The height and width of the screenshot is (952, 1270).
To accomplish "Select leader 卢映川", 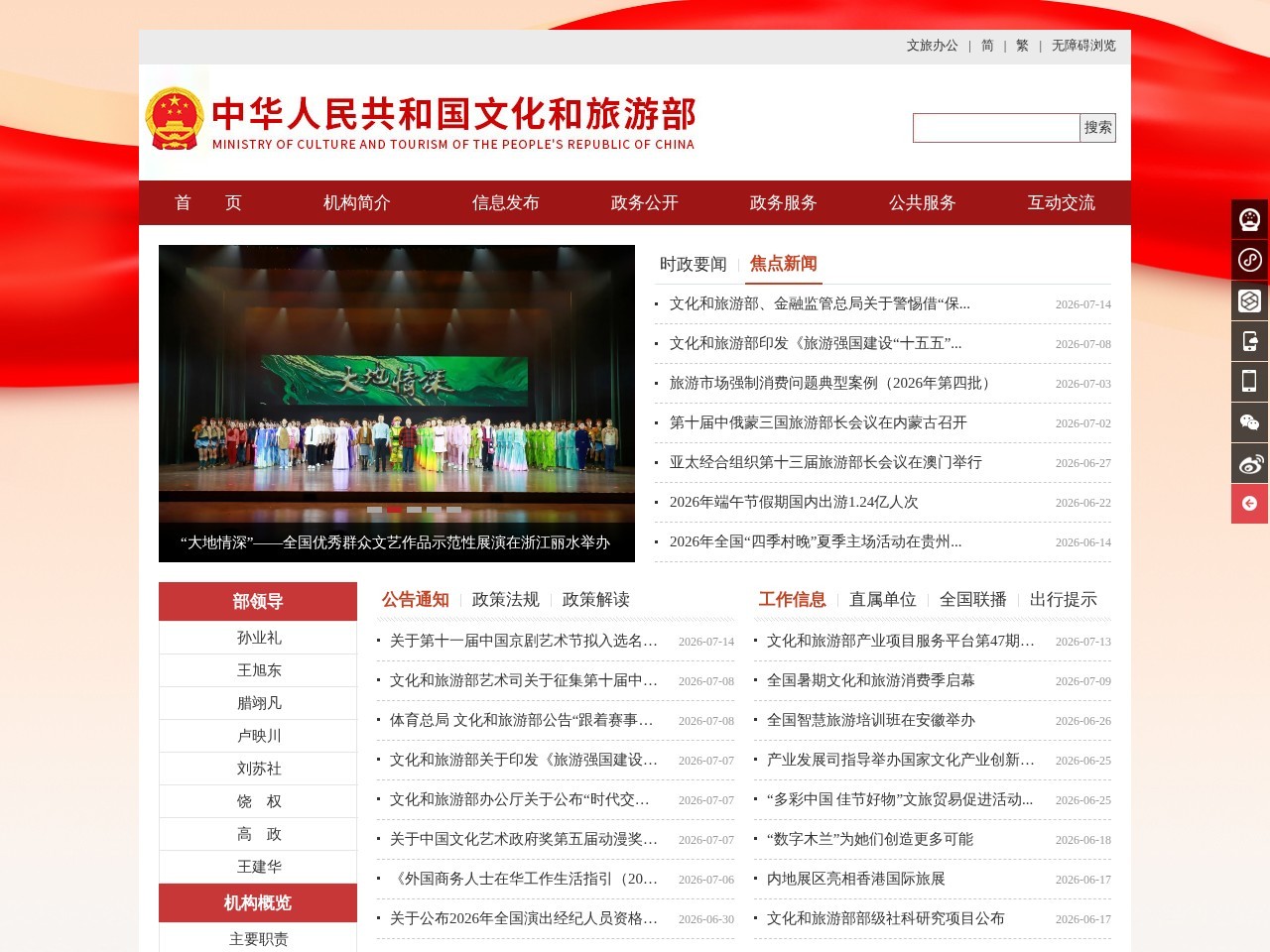I will pyautogui.click(x=259, y=736).
